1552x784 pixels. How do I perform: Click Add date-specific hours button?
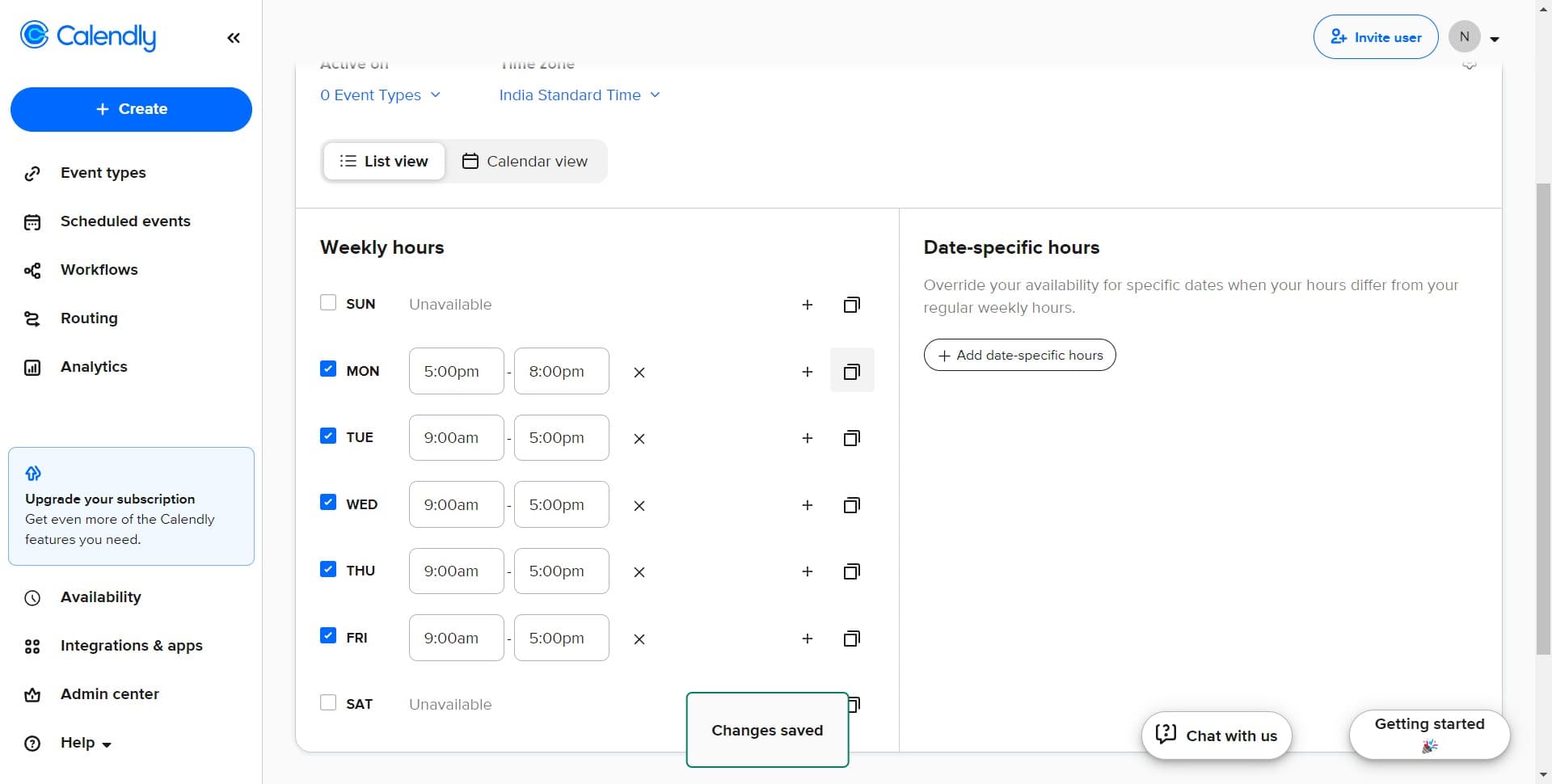click(1019, 356)
